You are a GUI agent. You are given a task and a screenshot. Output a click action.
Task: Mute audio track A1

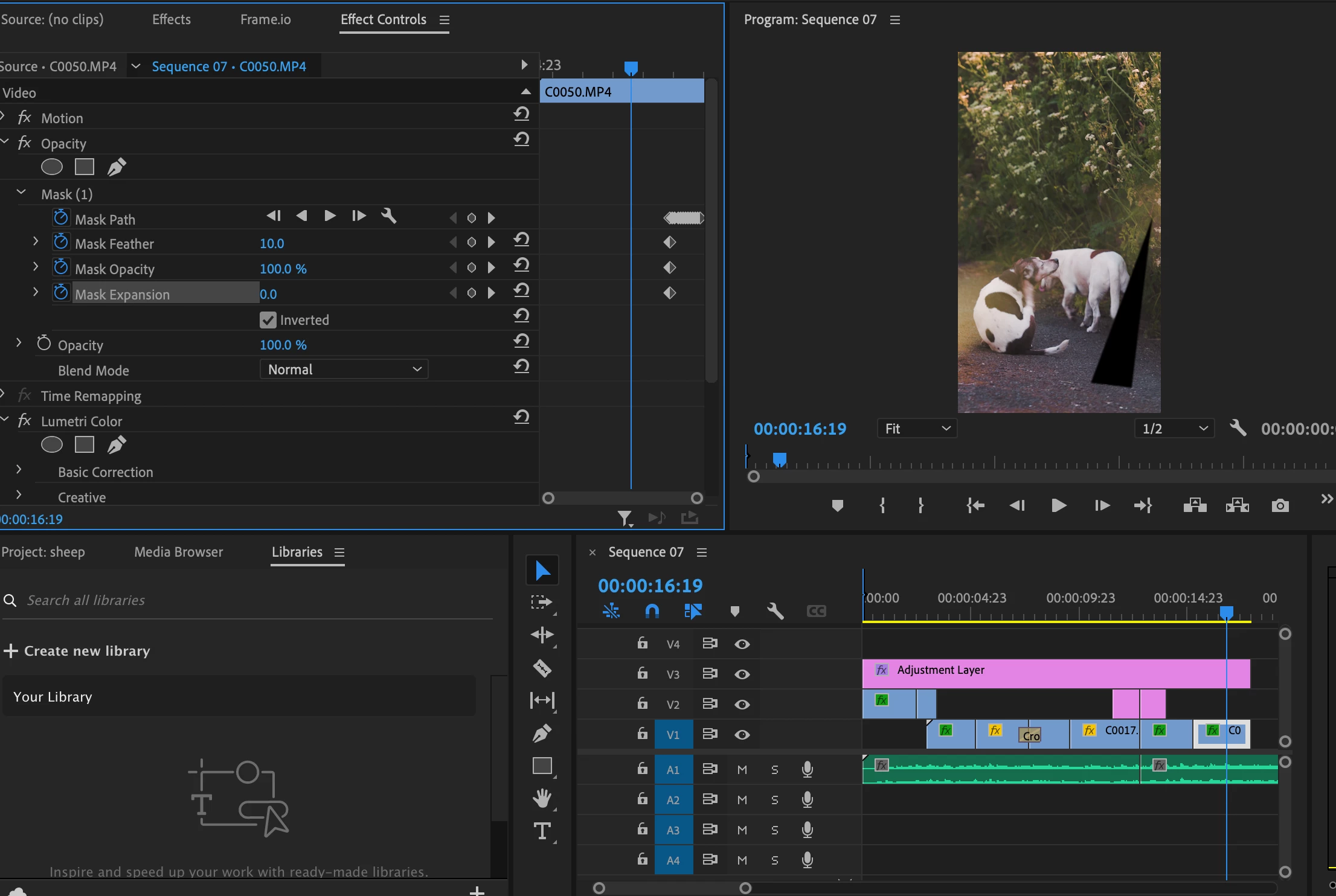[742, 770]
